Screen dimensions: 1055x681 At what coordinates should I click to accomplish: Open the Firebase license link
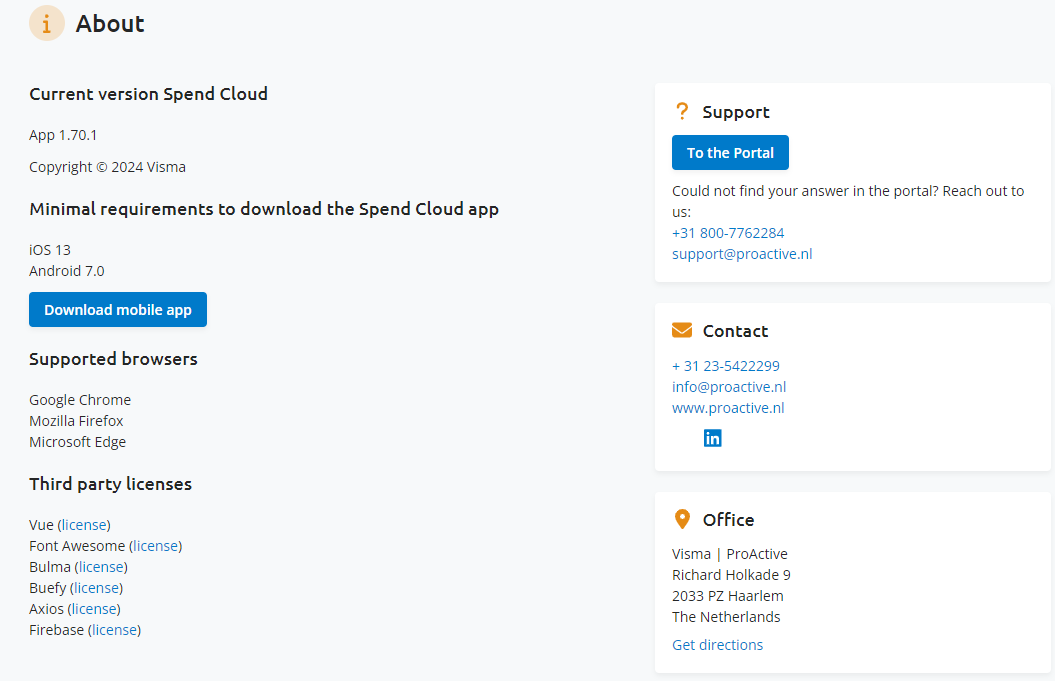(114, 630)
